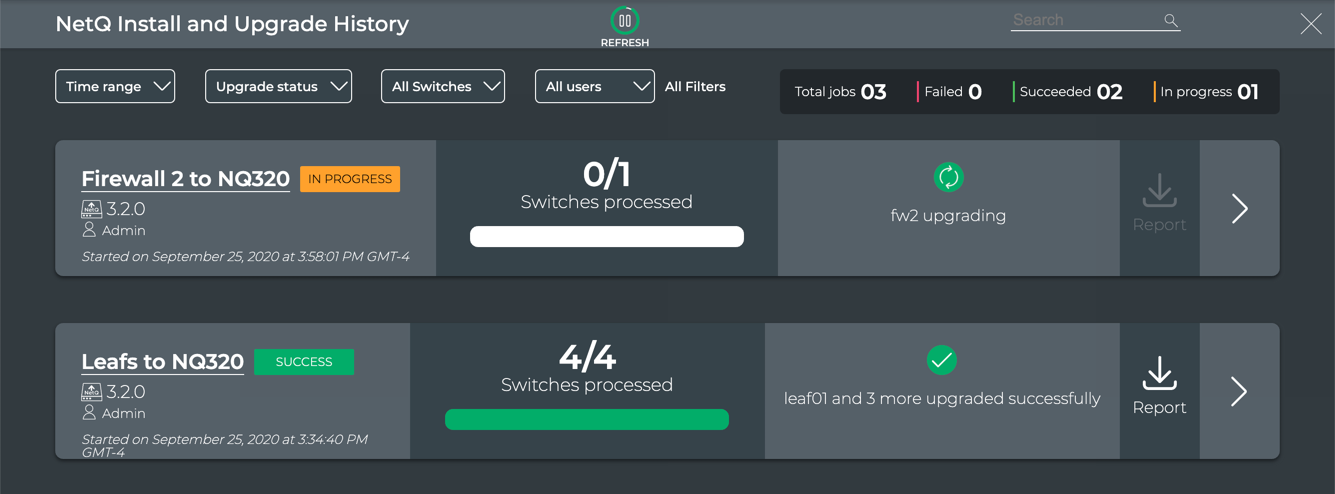The width and height of the screenshot is (1335, 494).
Task: Select the All users dropdown
Action: coord(595,87)
